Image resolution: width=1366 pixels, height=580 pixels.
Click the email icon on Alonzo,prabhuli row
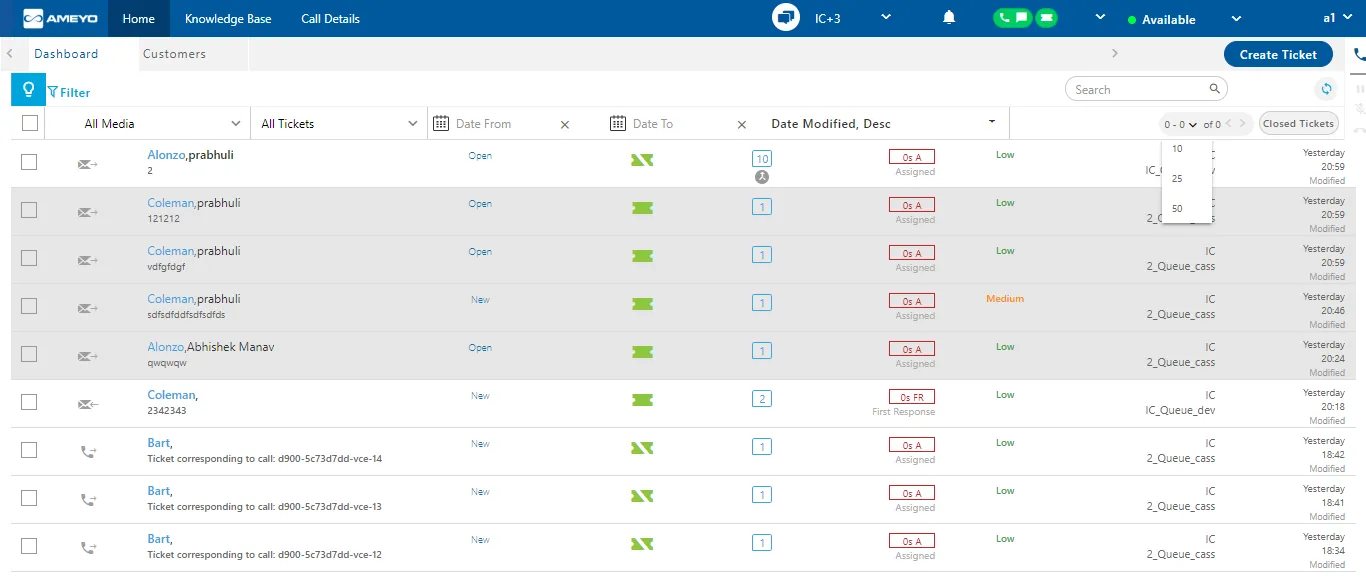point(88,164)
